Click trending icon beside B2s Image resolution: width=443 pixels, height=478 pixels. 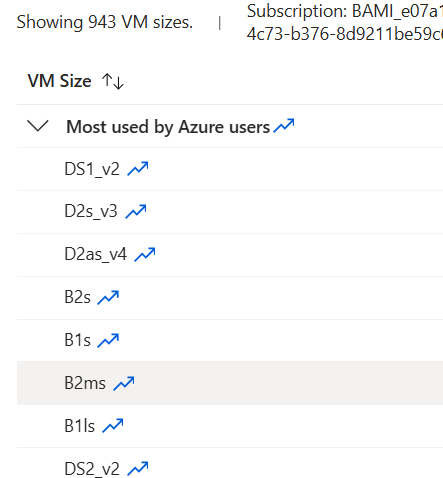pyautogui.click(x=108, y=297)
